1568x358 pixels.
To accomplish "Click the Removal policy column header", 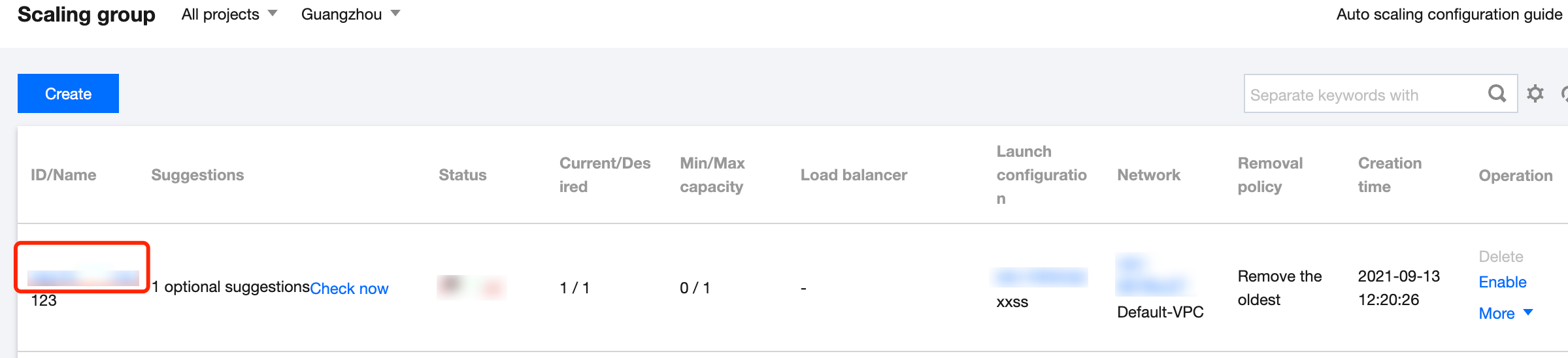I will [x=1270, y=175].
